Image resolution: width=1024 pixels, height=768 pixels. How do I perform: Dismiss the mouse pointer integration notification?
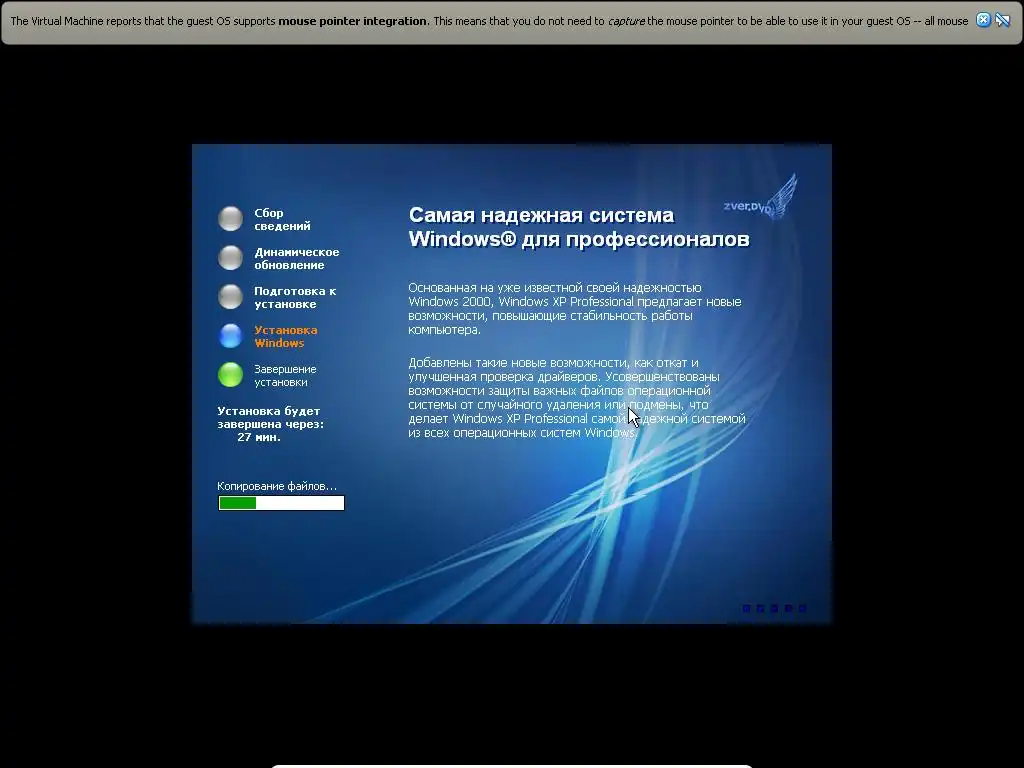[x=983, y=20]
